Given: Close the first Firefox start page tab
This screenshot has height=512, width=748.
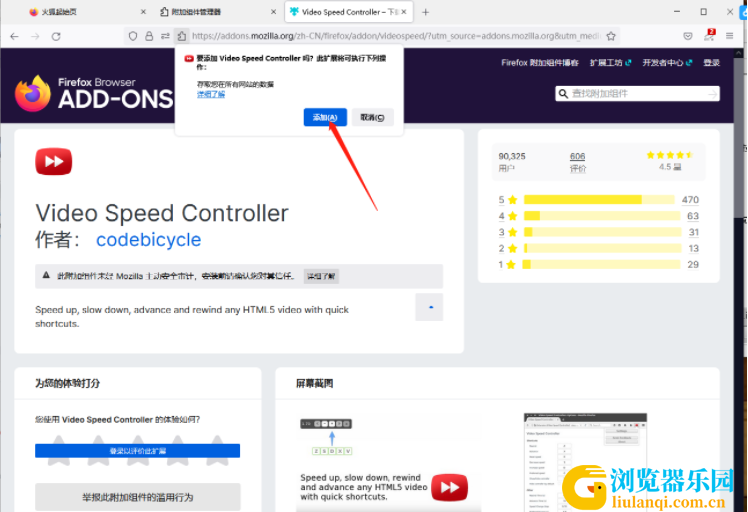Looking at the screenshot, I should pyautogui.click(x=143, y=12).
